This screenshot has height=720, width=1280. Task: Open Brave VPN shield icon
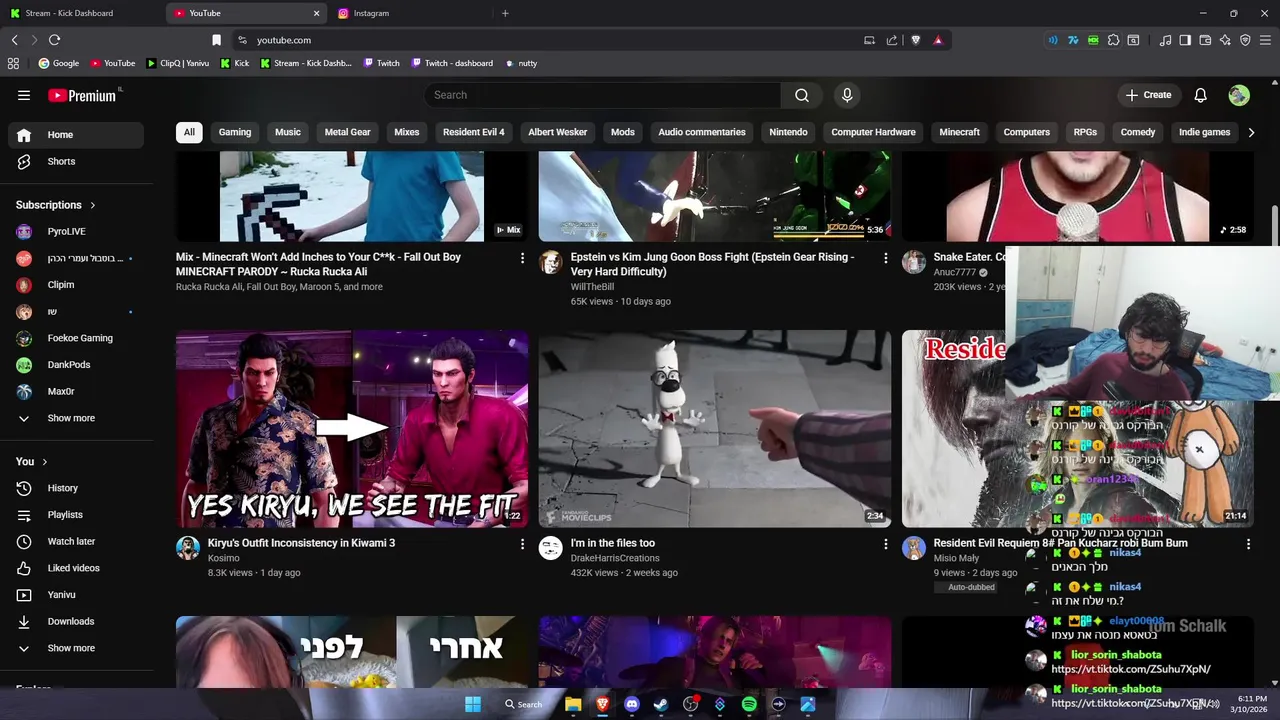click(x=1245, y=40)
